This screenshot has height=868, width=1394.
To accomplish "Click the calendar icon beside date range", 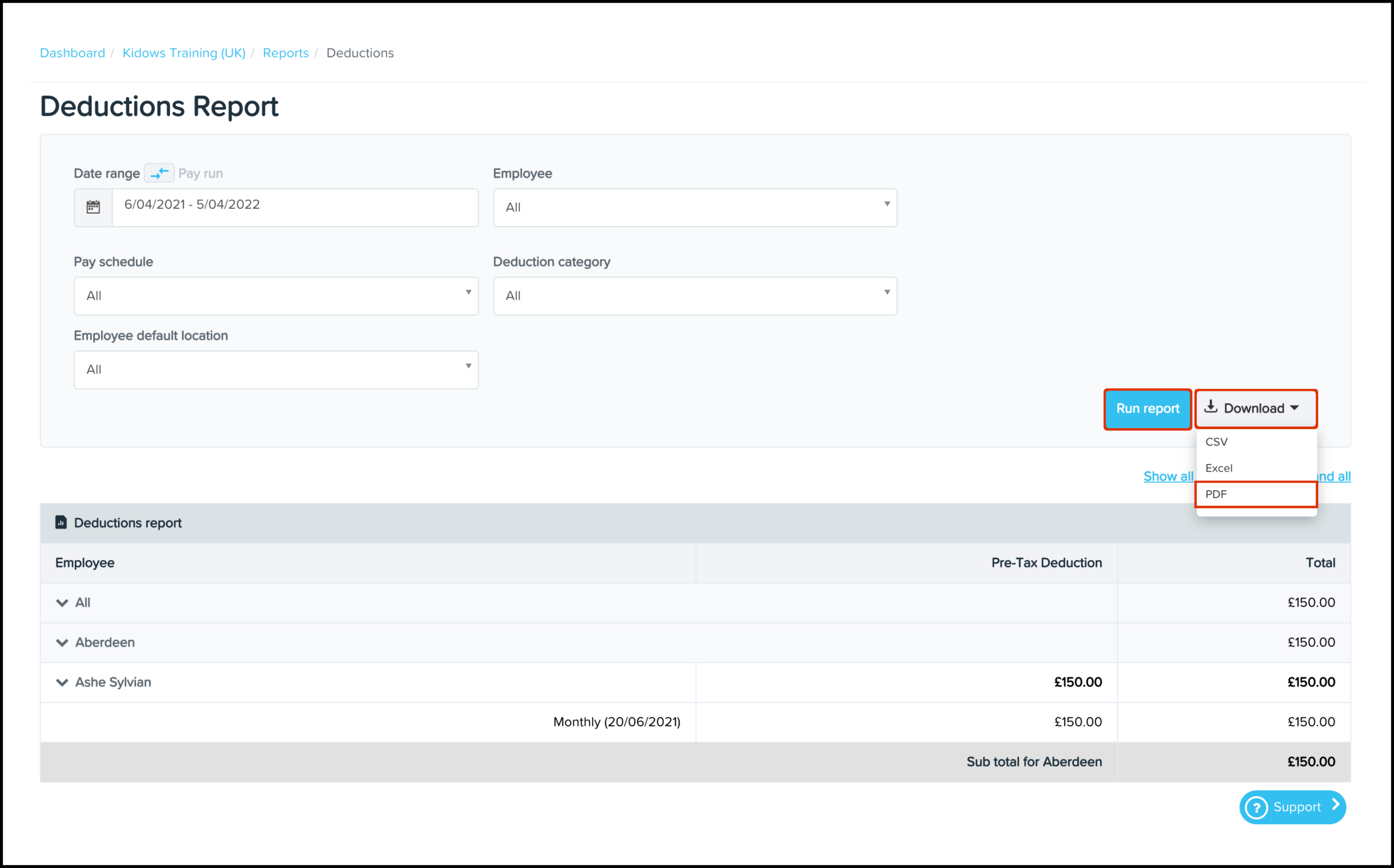I will [x=93, y=207].
